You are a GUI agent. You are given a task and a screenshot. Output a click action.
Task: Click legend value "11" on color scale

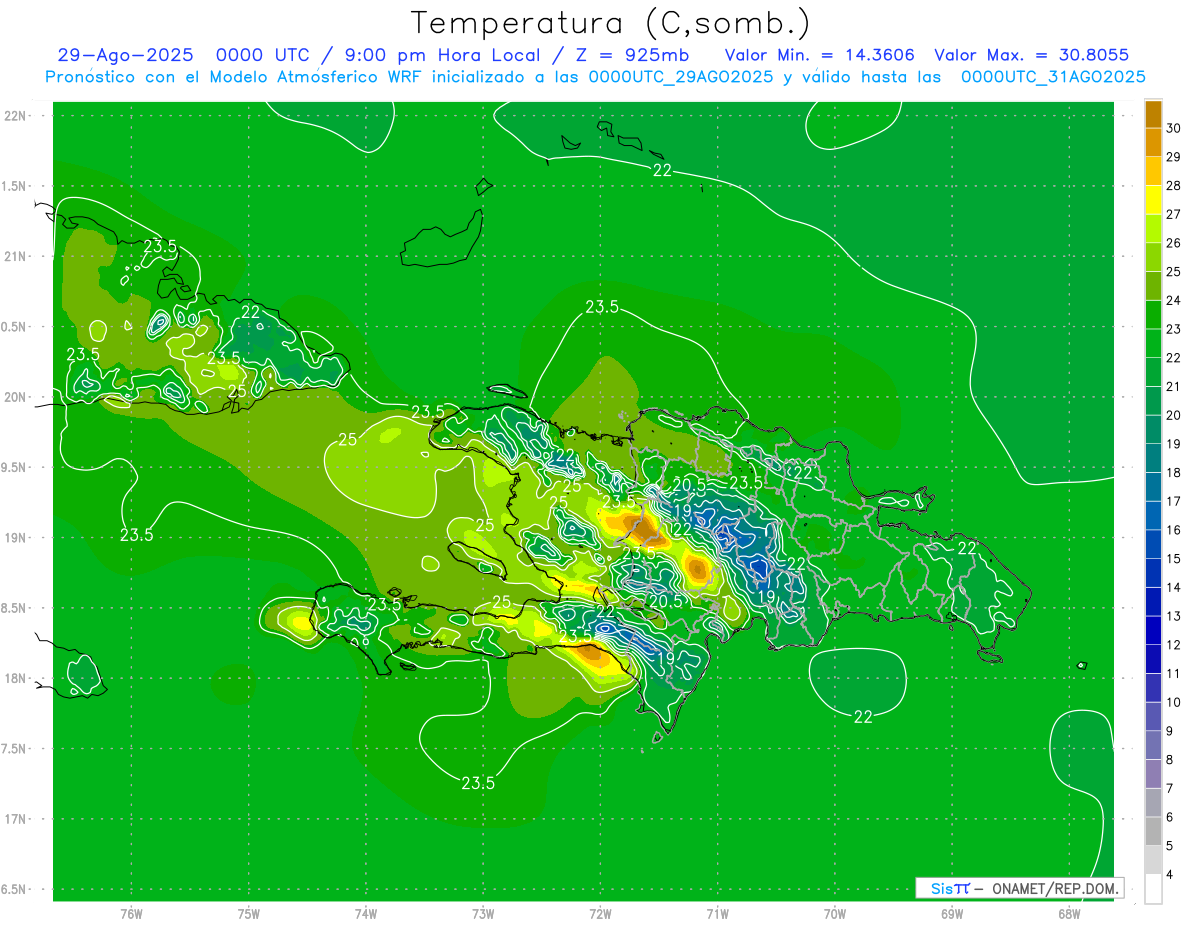click(1174, 673)
